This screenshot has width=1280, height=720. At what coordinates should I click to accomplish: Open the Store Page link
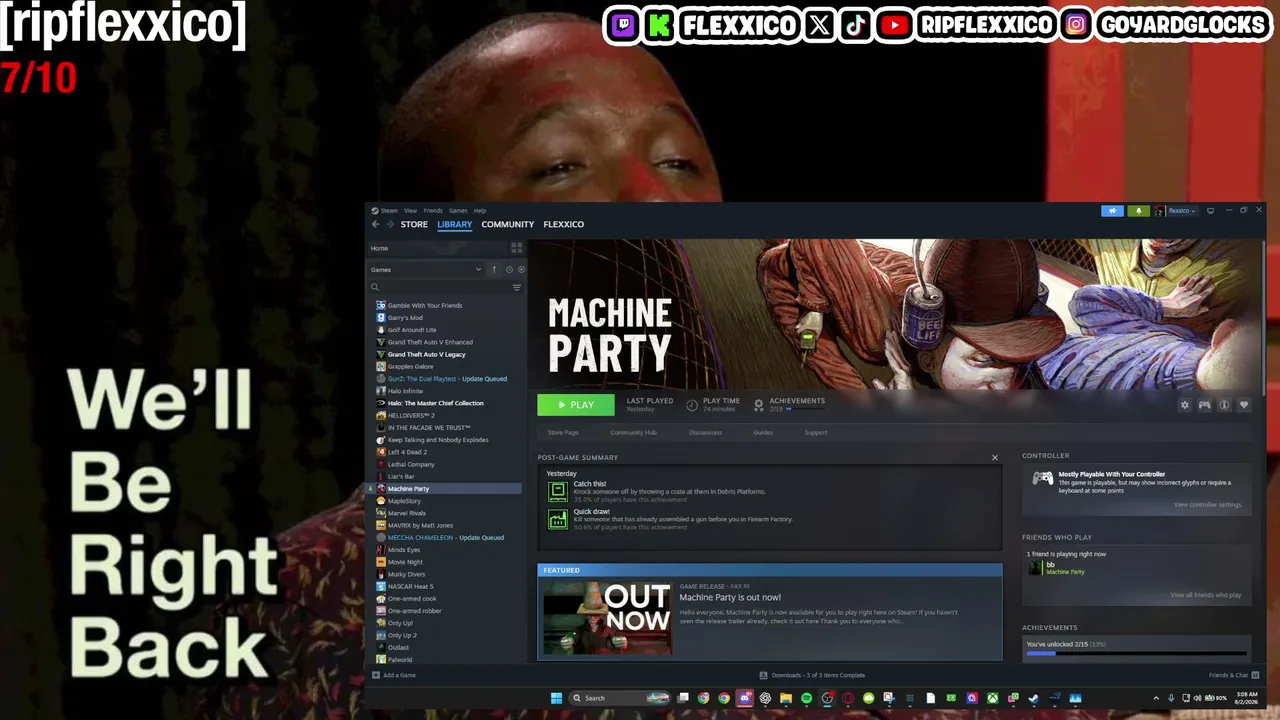563,432
